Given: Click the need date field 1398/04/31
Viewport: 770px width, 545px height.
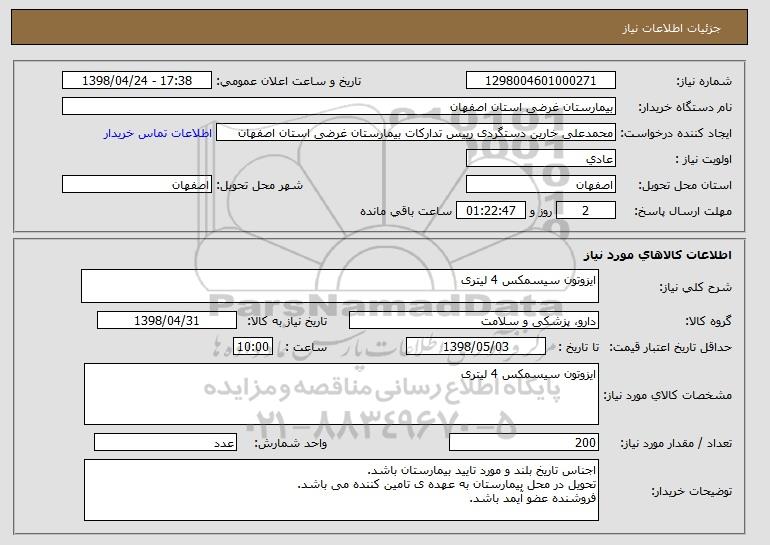Looking at the screenshot, I should 167,321.
